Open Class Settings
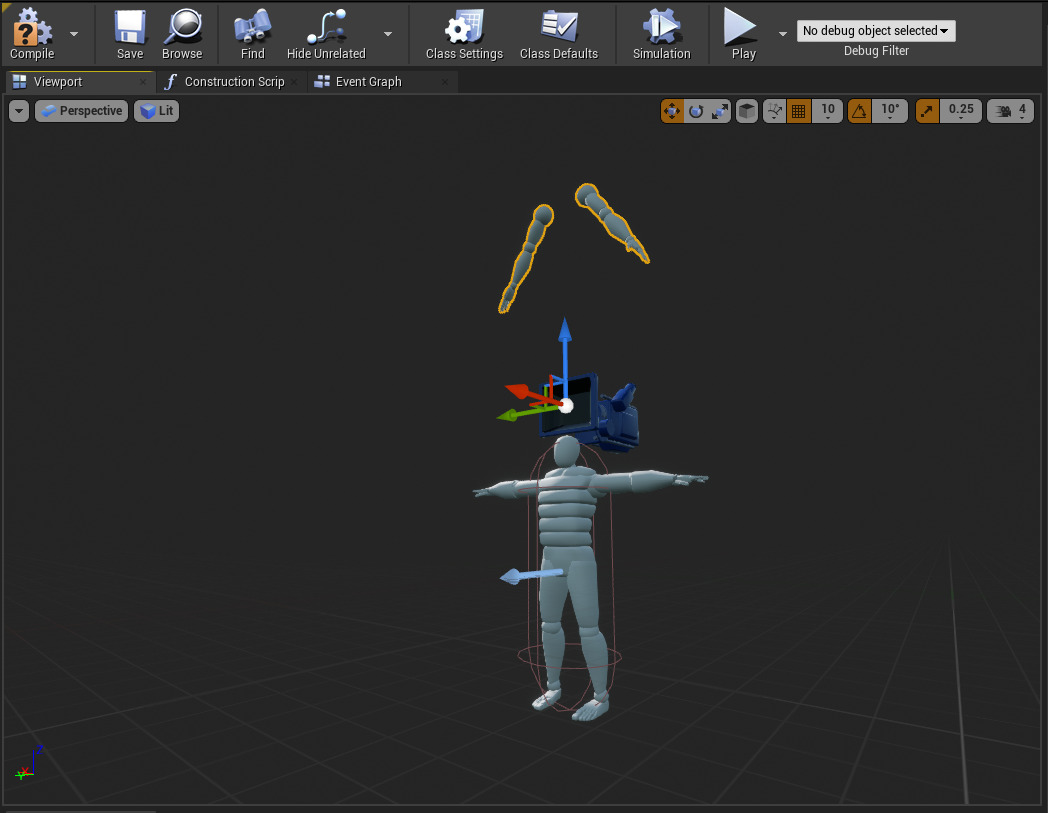The height and width of the screenshot is (813, 1048). click(x=463, y=30)
